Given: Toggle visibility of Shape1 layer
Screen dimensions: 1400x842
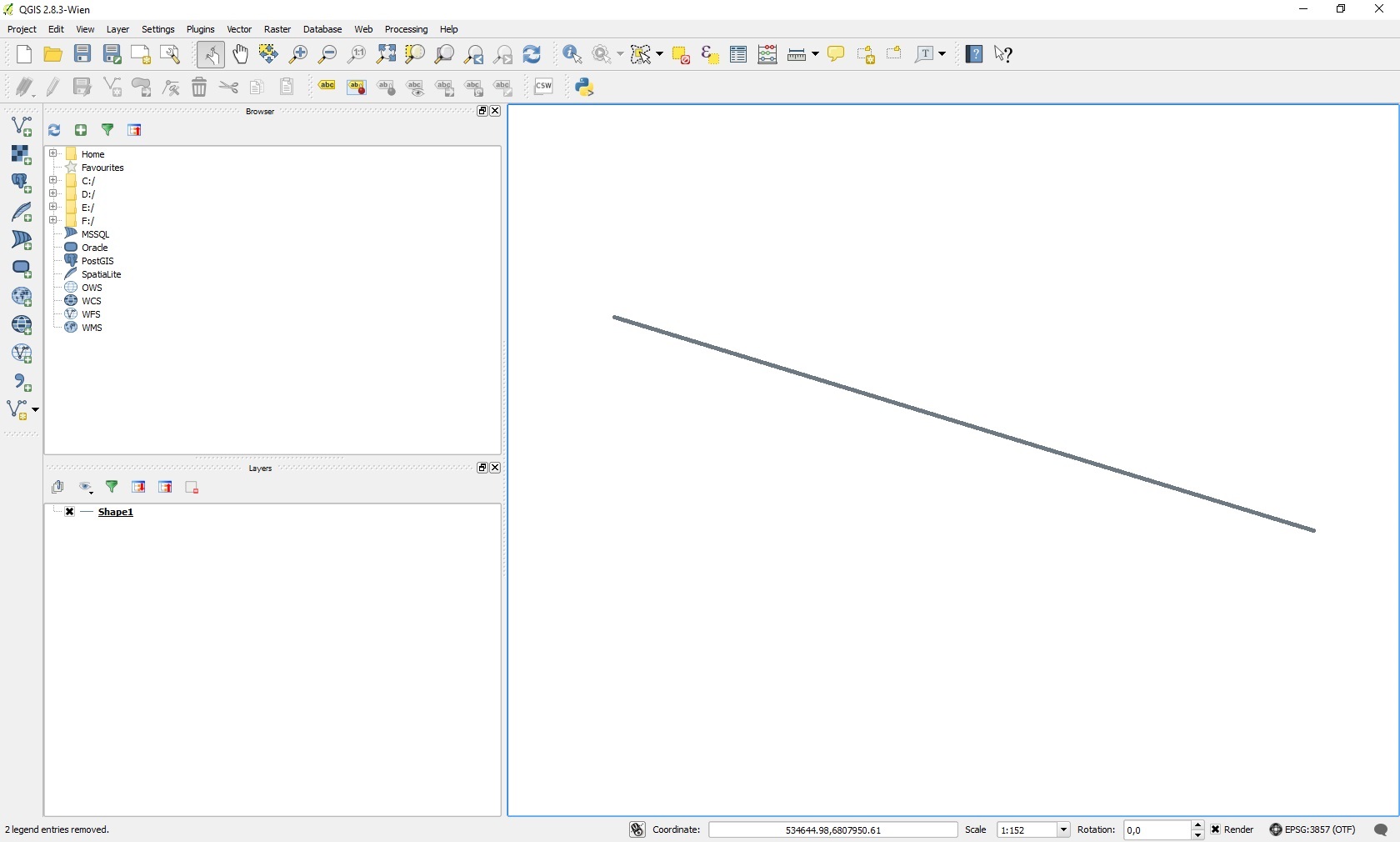Looking at the screenshot, I should tap(70, 512).
